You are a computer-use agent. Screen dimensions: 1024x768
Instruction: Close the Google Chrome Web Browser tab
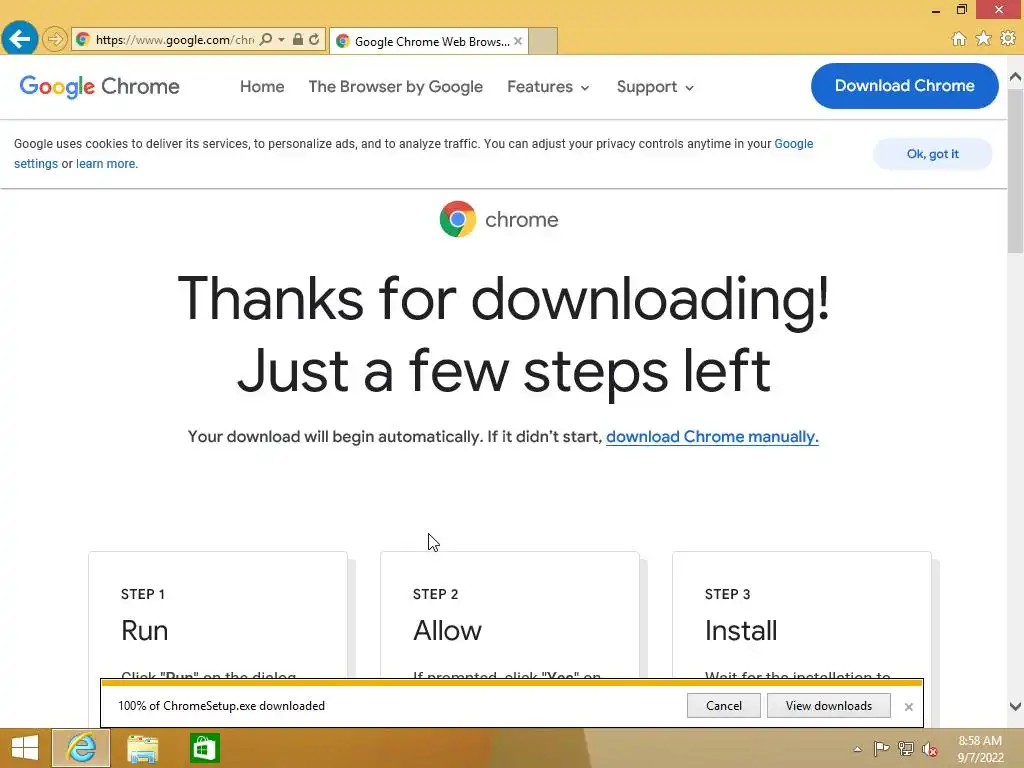click(518, 41)
